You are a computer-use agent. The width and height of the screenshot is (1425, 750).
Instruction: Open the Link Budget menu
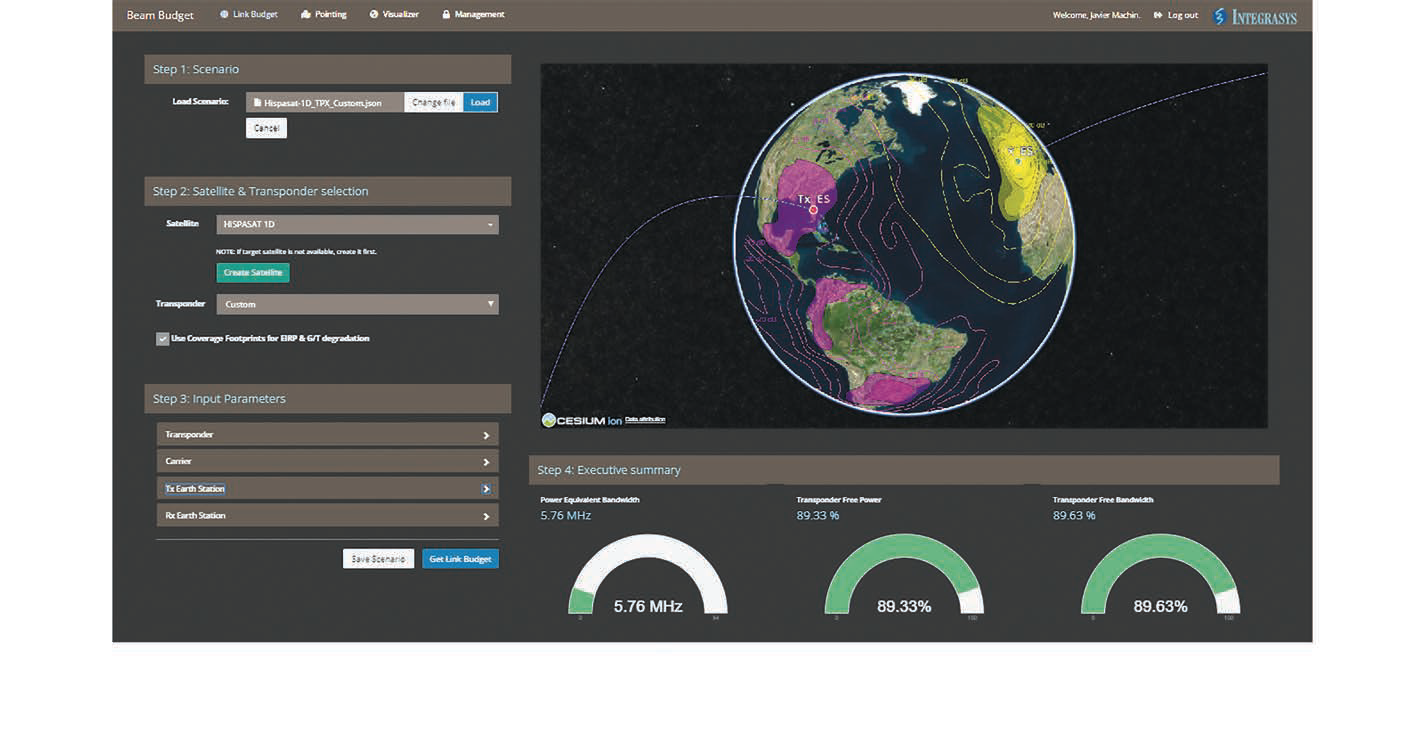pyautogui.click(x=249, y=15)
